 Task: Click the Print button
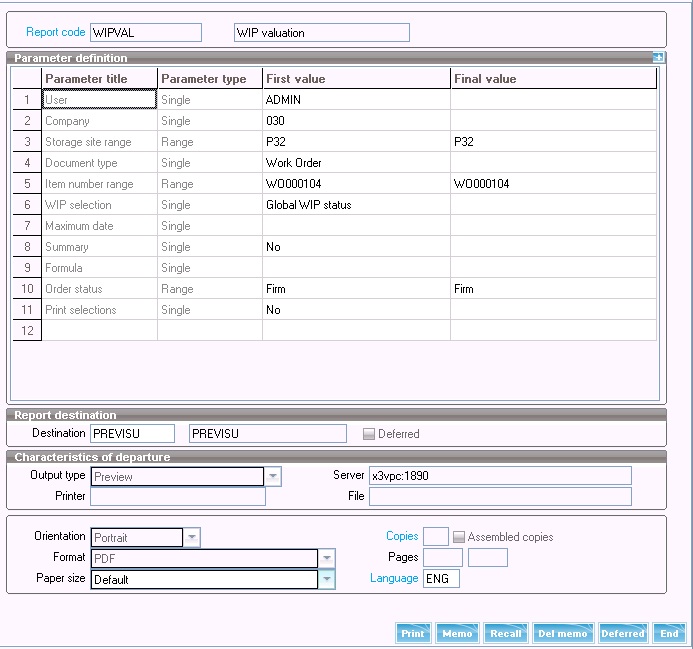[x=413, y=634]
